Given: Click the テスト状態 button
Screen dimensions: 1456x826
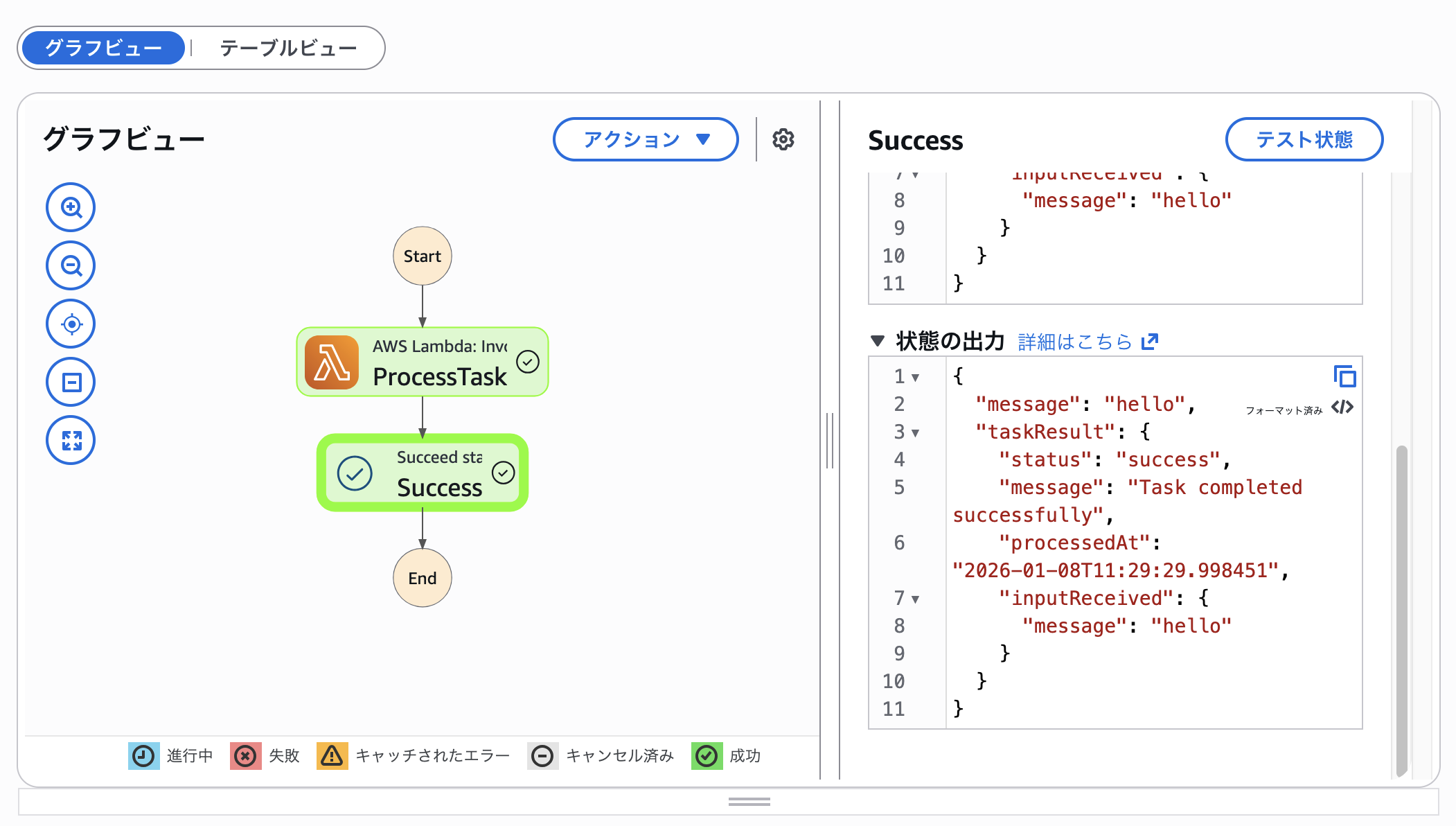Looking at the screenshot, I should (x=1304, y=139).
